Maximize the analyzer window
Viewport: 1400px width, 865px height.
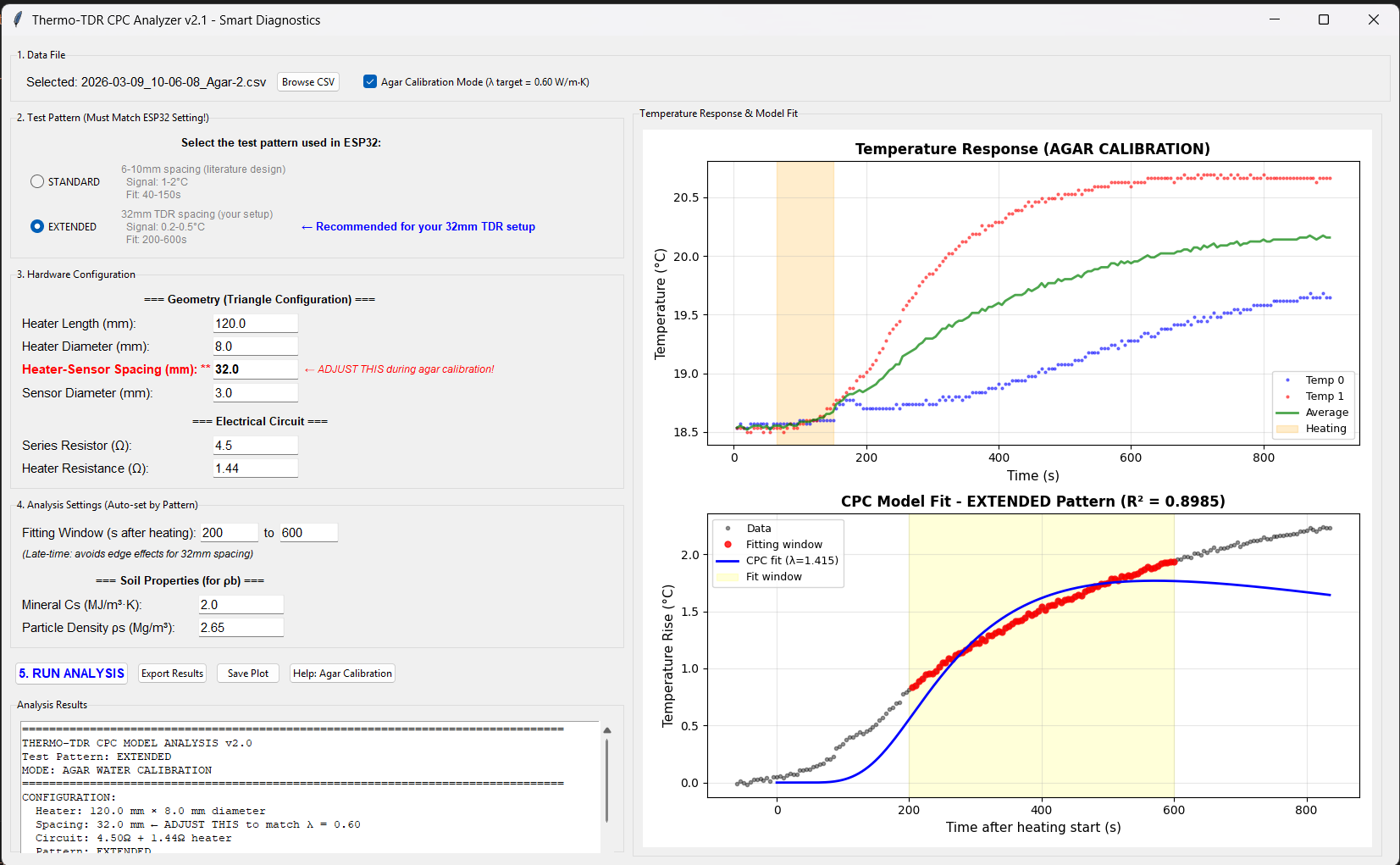(x=1324, y=19)
